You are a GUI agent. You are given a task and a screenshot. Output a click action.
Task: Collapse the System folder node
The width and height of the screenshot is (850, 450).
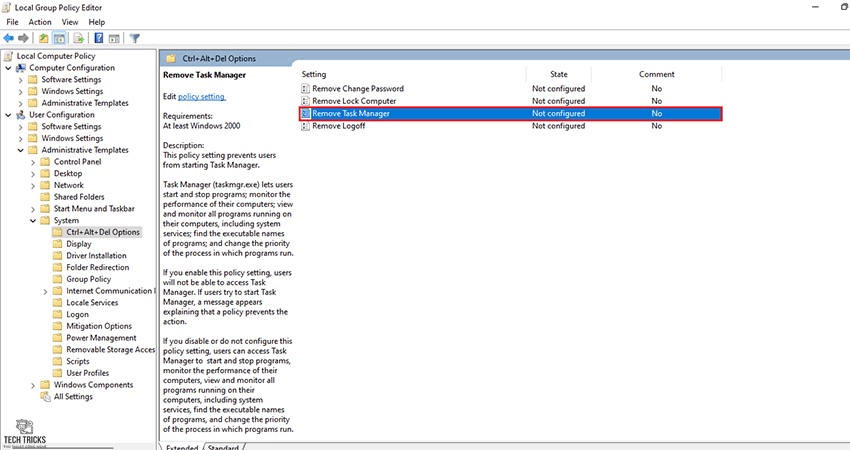33,221
